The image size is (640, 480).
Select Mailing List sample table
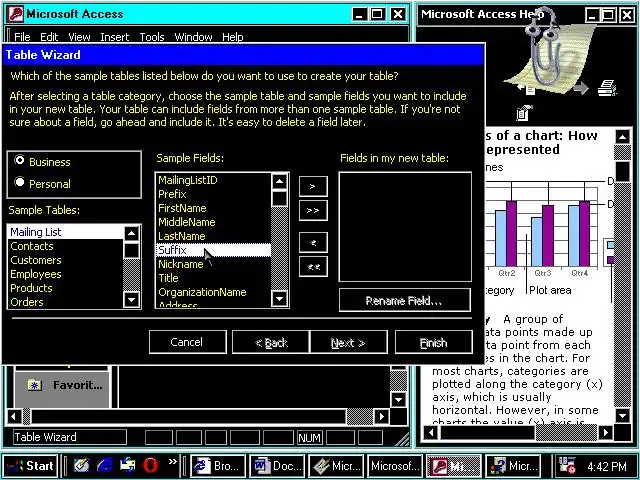pos(66,232)
